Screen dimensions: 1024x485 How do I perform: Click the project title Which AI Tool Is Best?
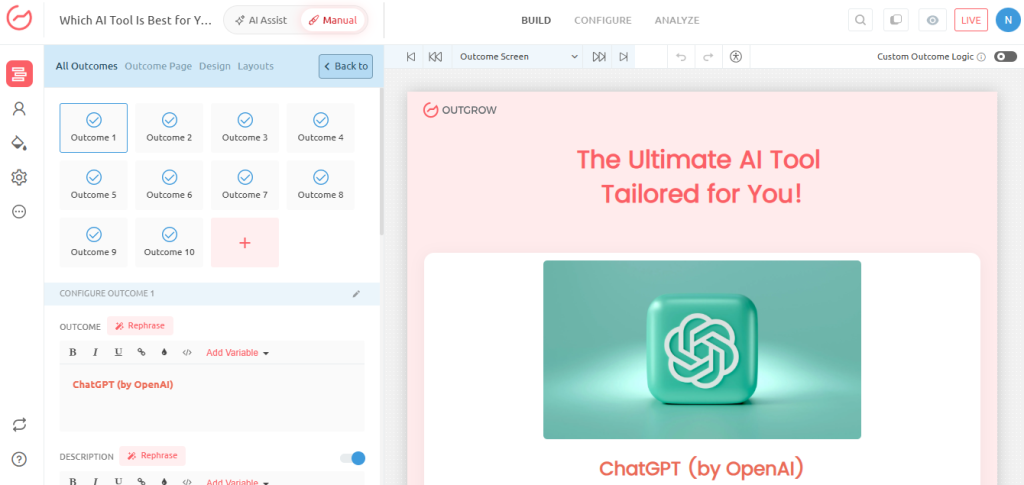click(x=135, y=20)
